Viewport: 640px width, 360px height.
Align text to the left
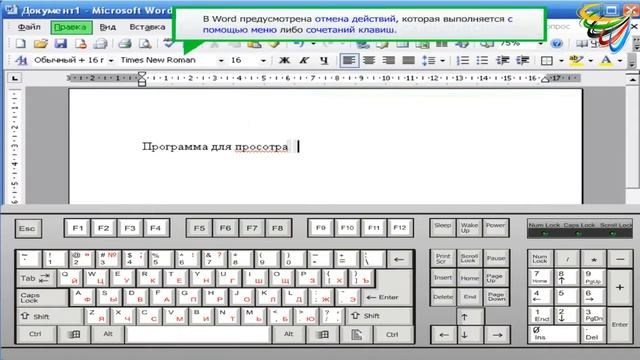point(349,60)
